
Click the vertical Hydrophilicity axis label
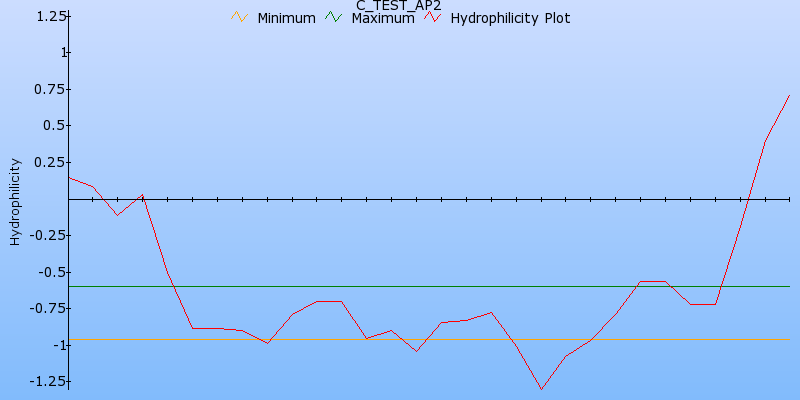click(x=15, y=200)
